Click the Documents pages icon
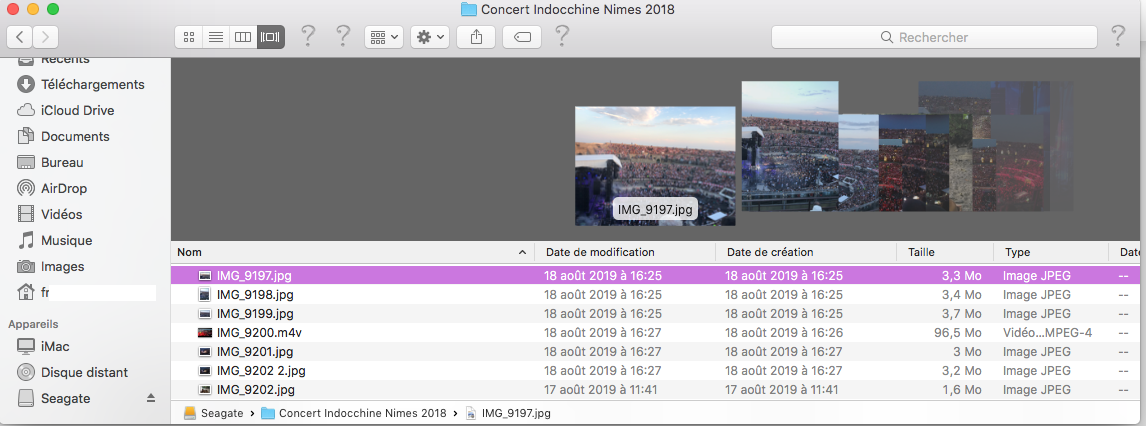Viewport: 1146px width, 426px height. pyautogui.click(x=26, y=137)
